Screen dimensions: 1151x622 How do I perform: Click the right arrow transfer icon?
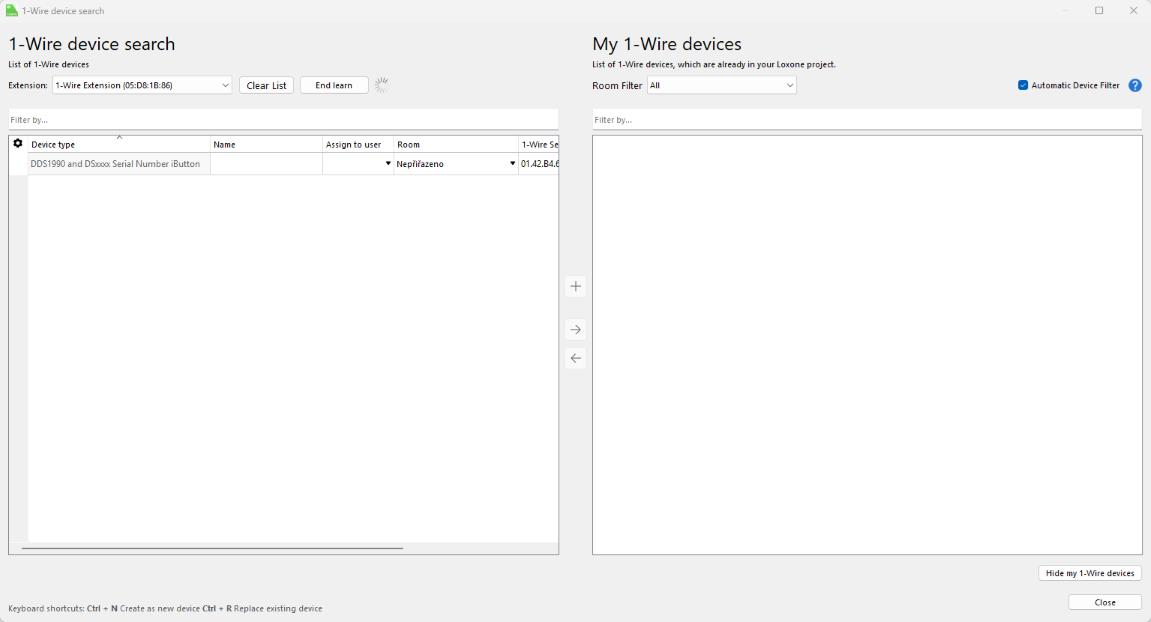point(575,330)
